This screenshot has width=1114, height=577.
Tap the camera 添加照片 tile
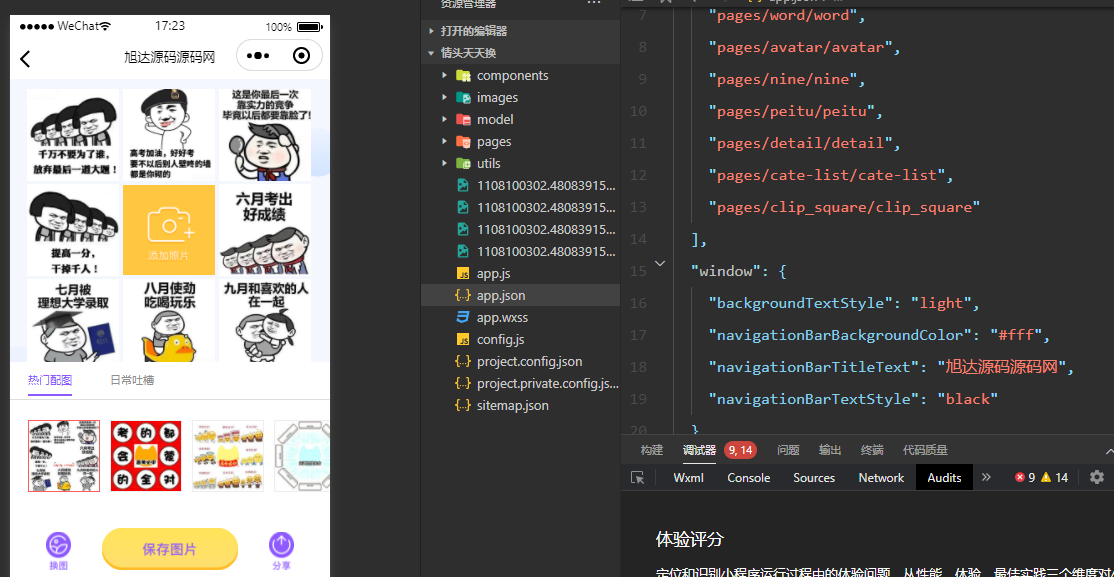[169, 230]
